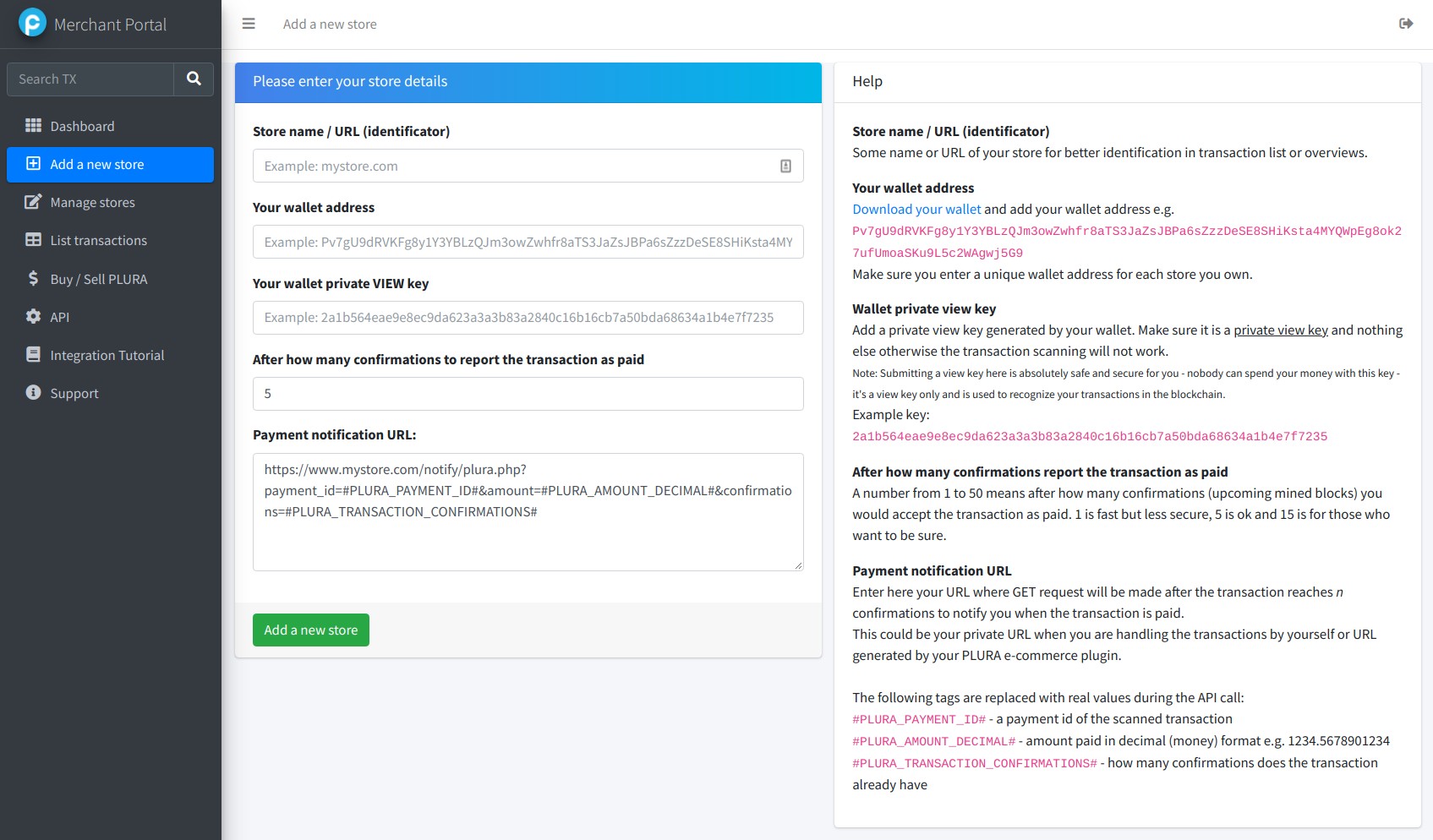The image size is (1433, 840).
Task: Click the search magnifier button
Action: point(194,79)
